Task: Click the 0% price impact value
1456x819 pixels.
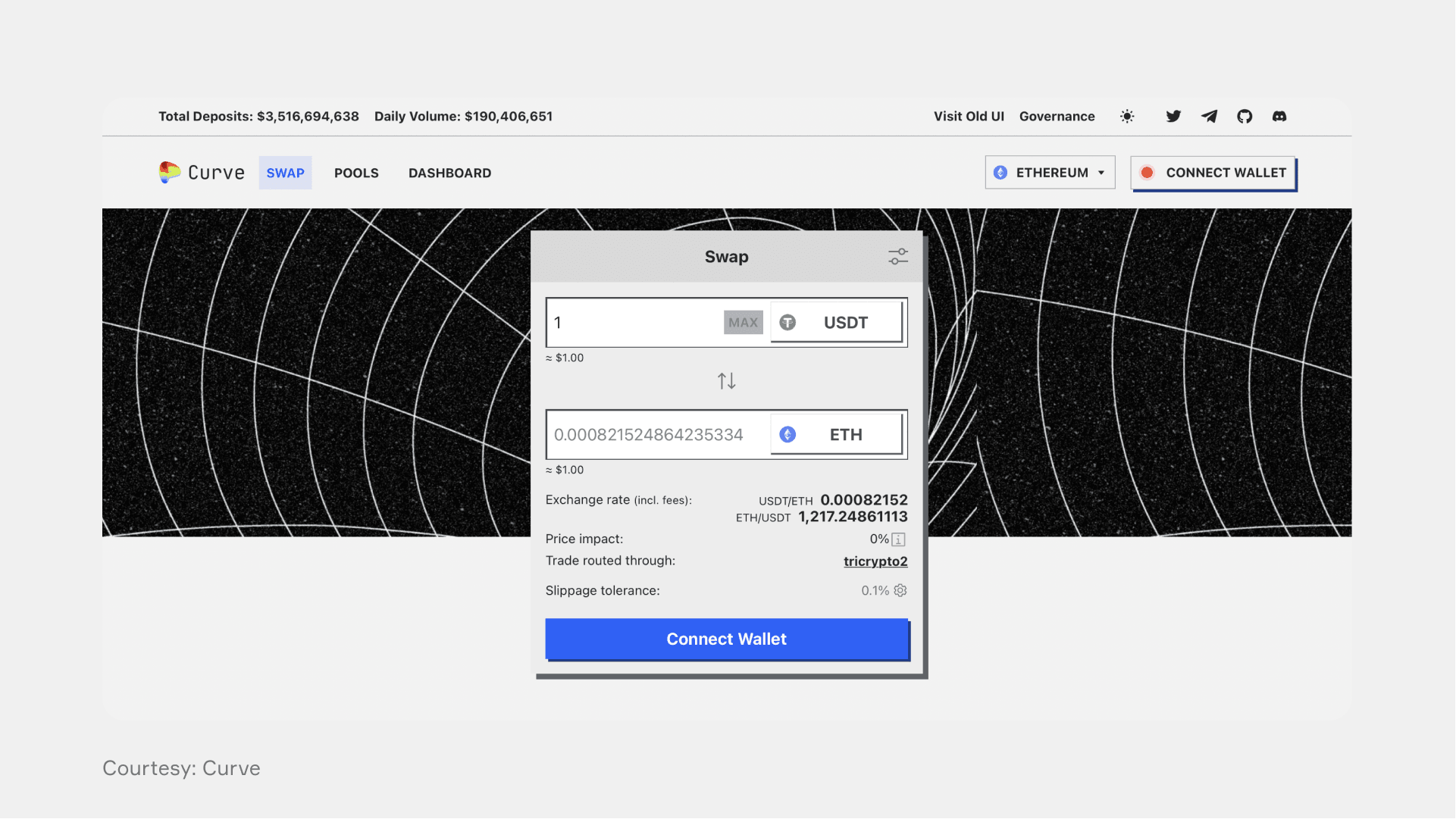Action: (879, 539)
